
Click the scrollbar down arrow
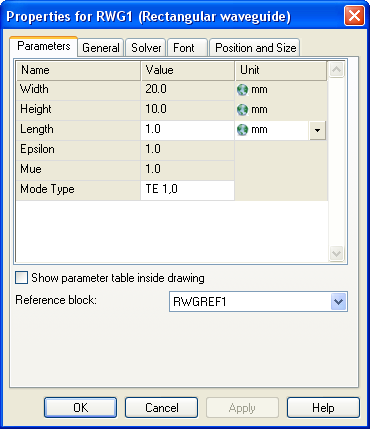(336, 253)
